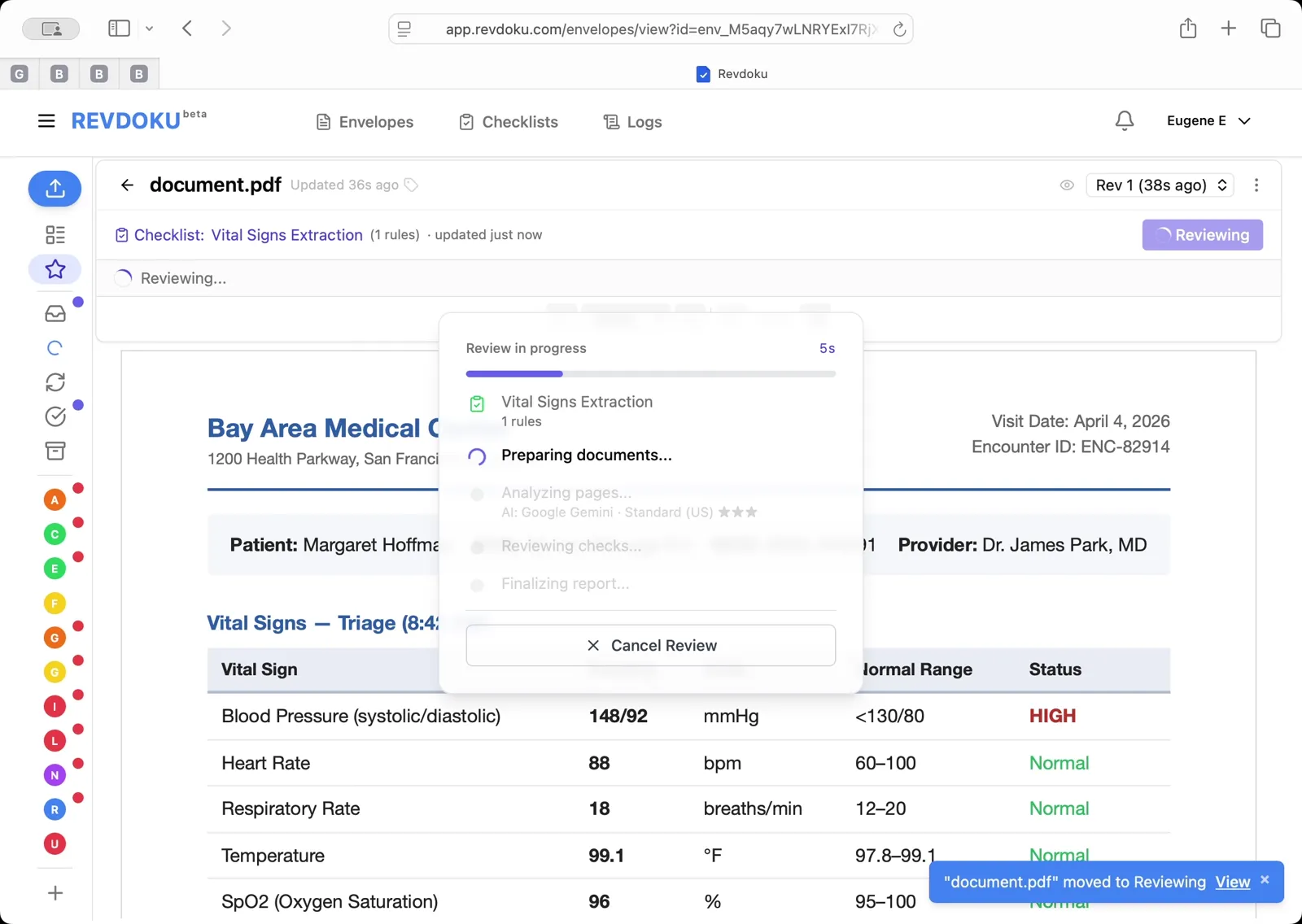Select the checkmark circle sidebar icon
The height and width of the screenshot is (924, 1302).
55,416
